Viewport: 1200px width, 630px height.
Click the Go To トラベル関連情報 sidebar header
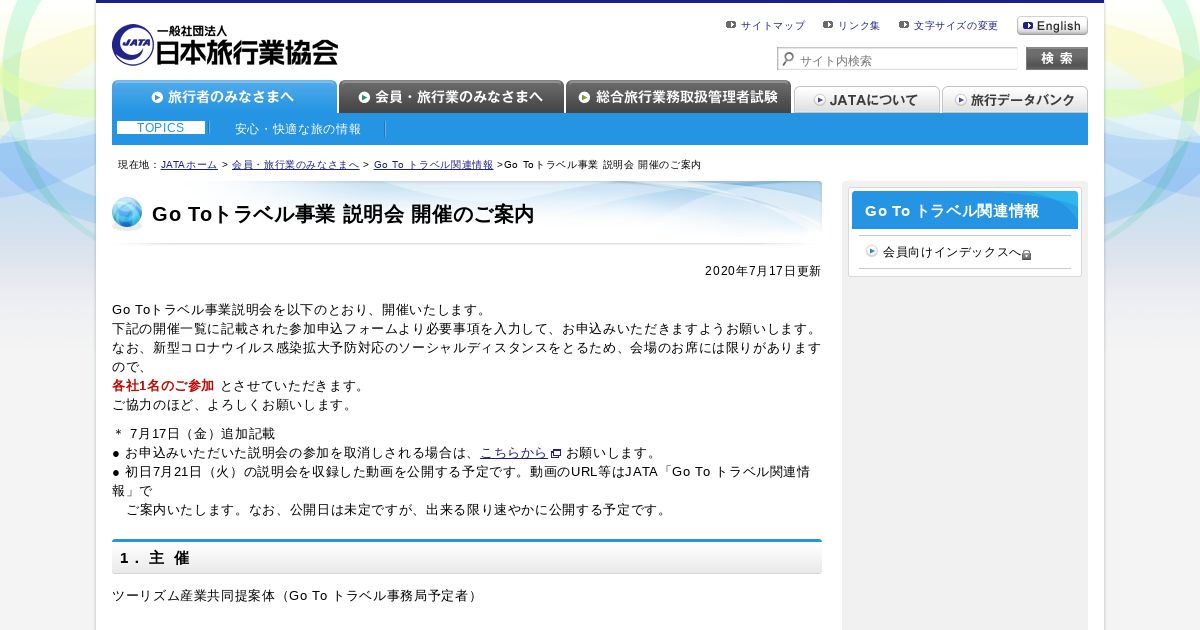click(965, 210)
